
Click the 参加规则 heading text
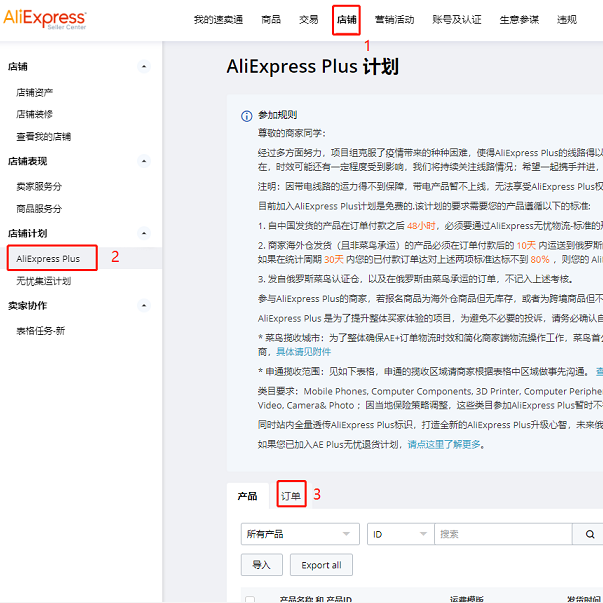tap(277, 115)
